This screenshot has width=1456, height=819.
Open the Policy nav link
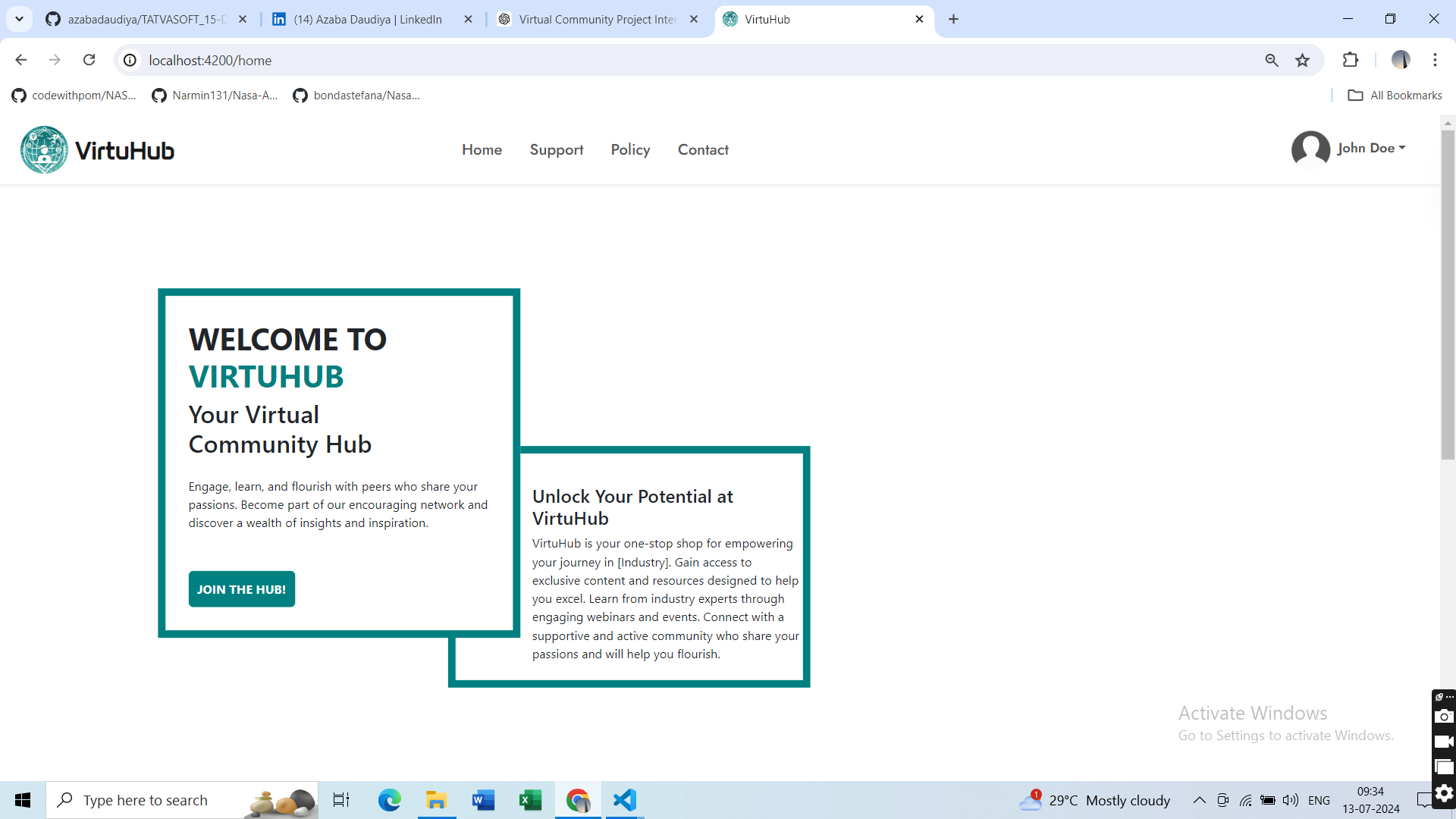[630, 149]
